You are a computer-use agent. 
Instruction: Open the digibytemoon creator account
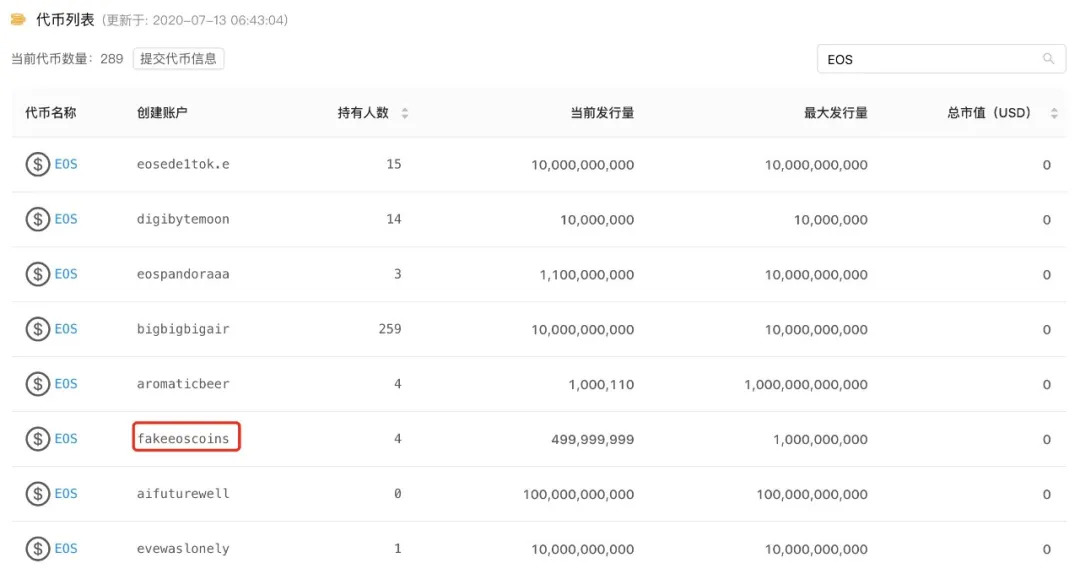coord(183,219)
